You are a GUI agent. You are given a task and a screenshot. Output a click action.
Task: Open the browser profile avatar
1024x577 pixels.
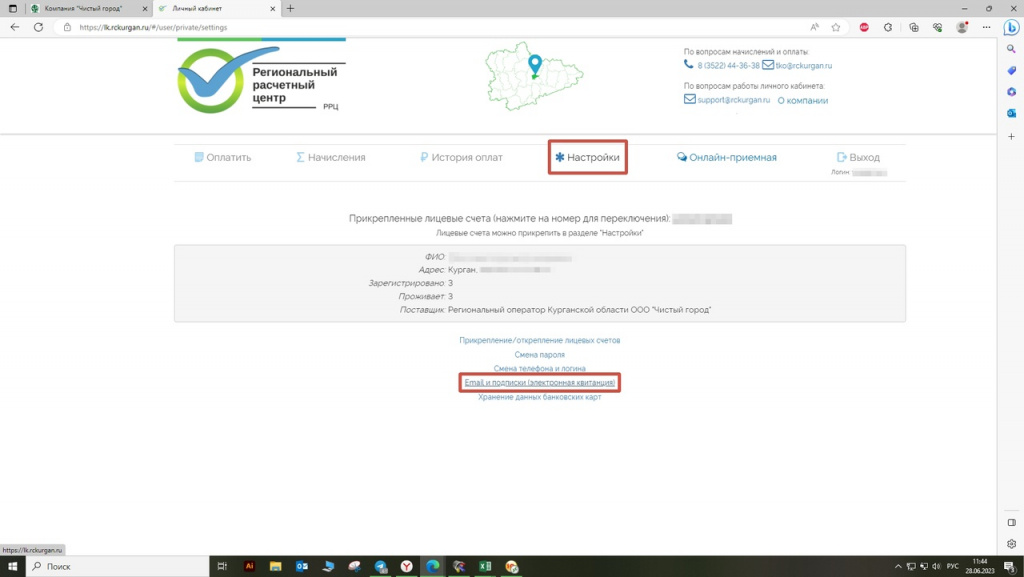point(962,27)
